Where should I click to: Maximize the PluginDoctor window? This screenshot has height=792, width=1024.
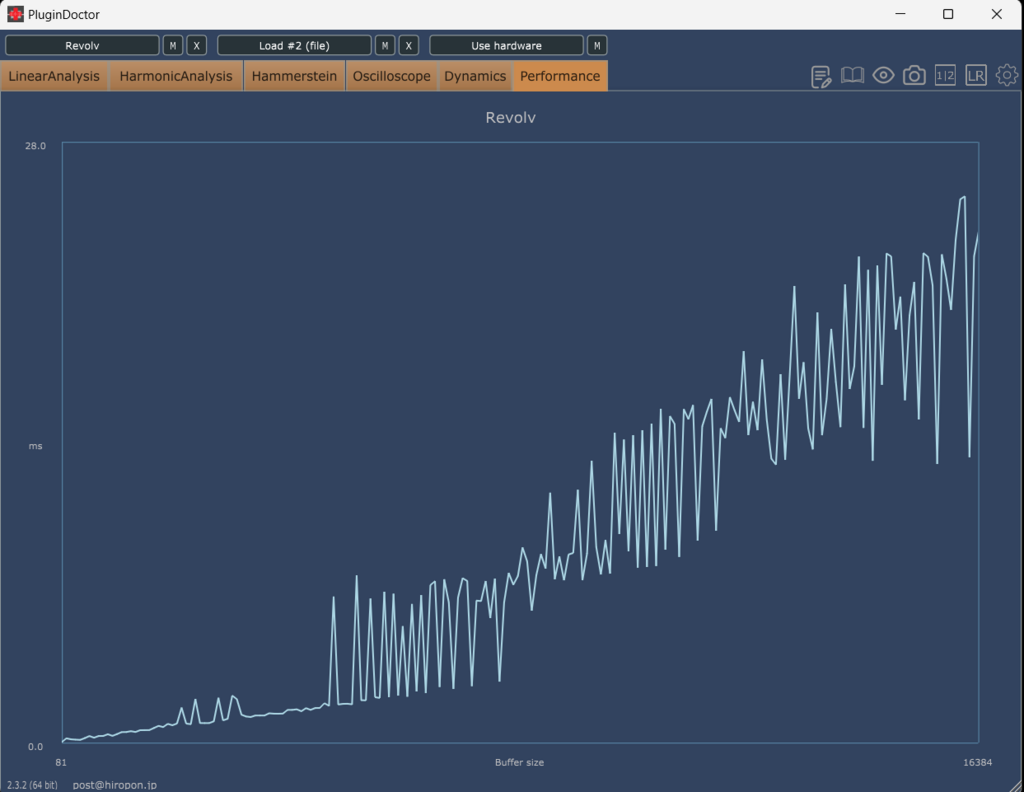[x=948, y=14]
